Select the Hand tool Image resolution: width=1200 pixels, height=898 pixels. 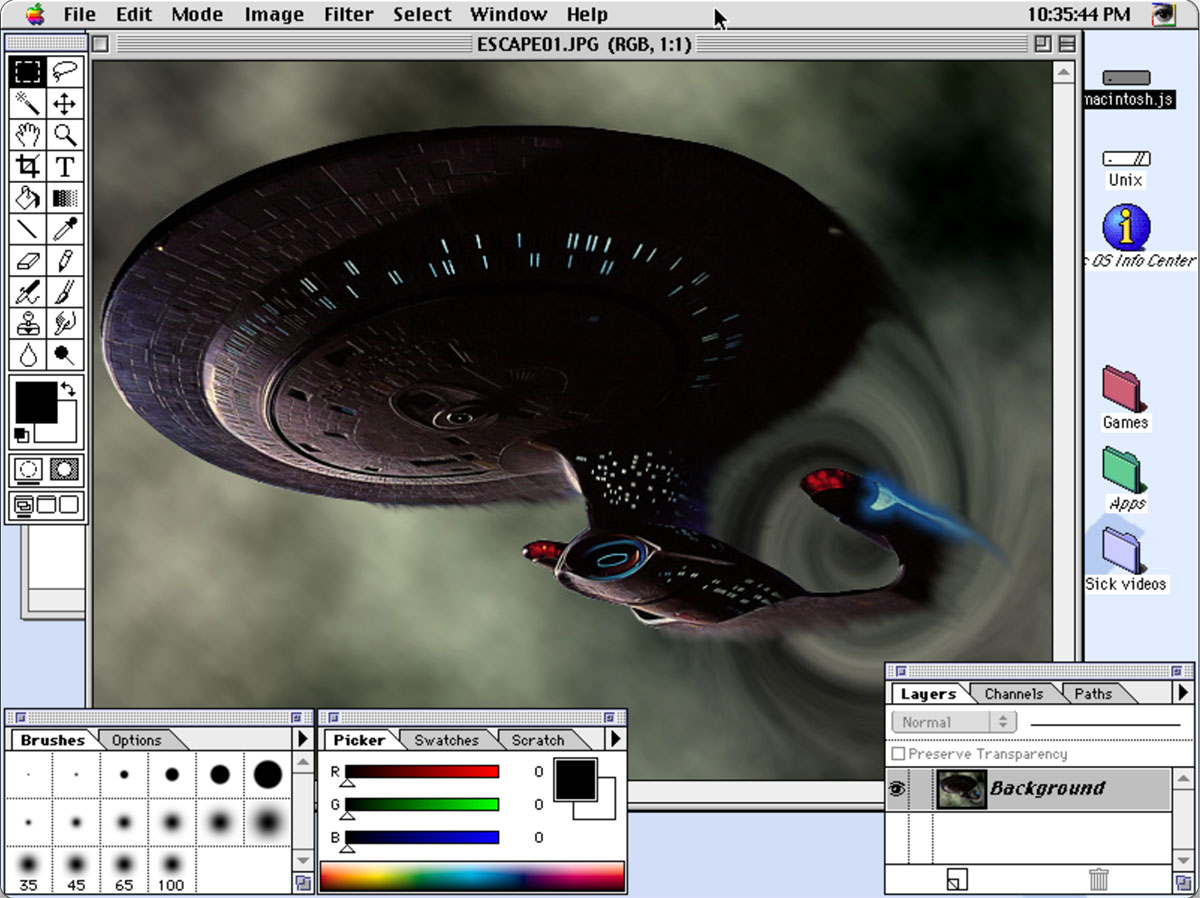[x=28, y=135]
